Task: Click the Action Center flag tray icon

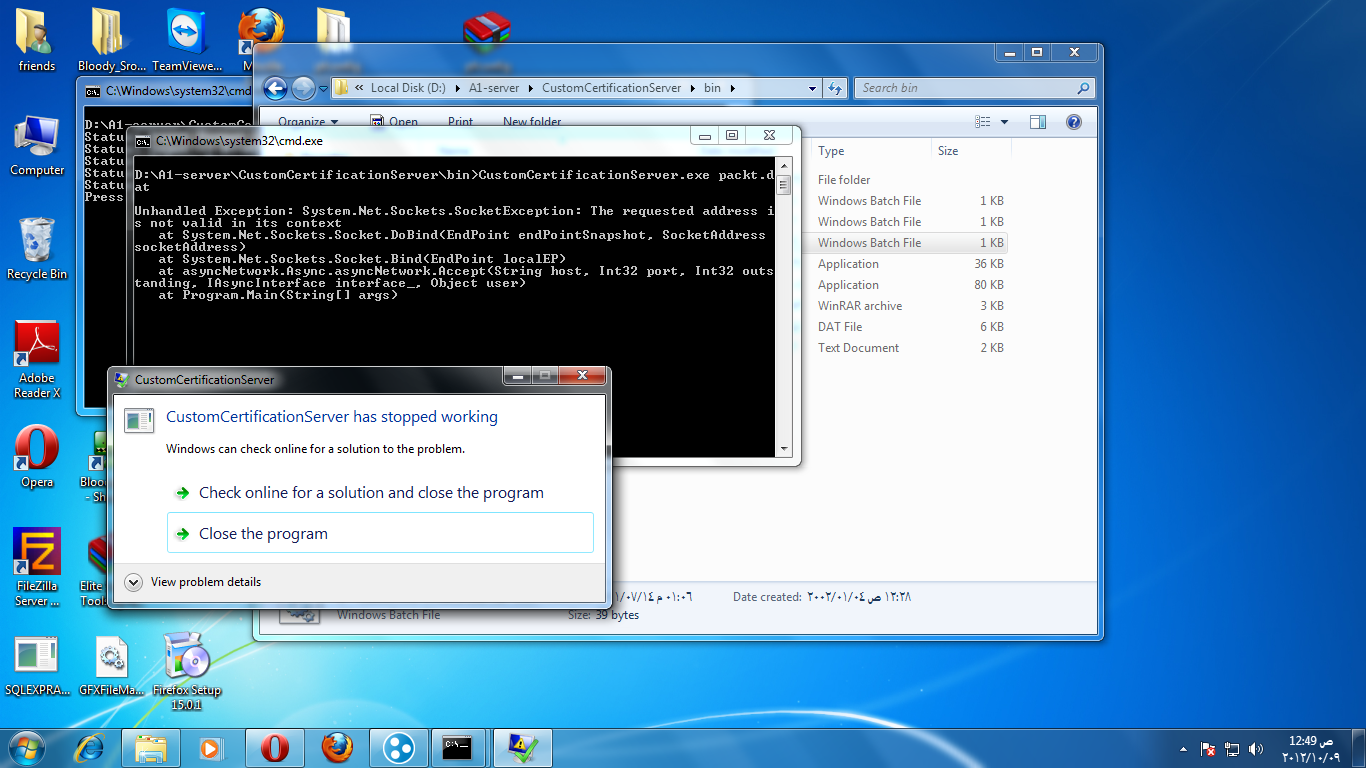Action: point(1209,748)
